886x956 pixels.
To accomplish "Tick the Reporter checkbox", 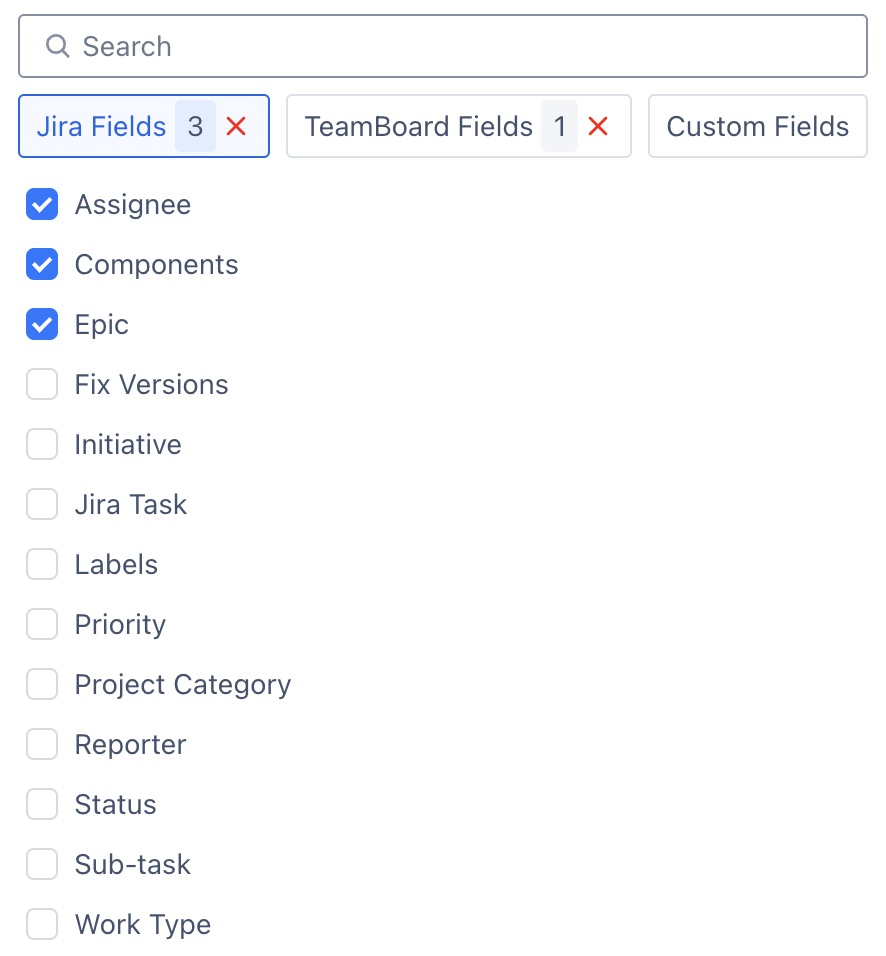I will coord(42,744).
